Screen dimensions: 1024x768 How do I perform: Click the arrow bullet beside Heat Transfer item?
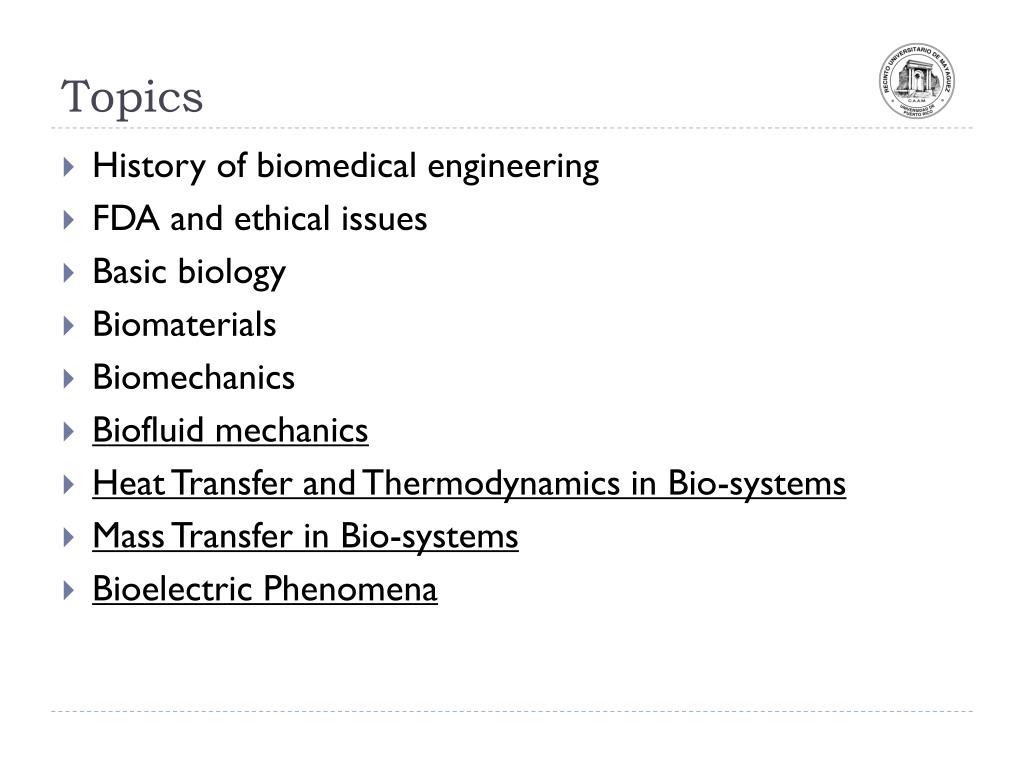click(x=69, y=485)
